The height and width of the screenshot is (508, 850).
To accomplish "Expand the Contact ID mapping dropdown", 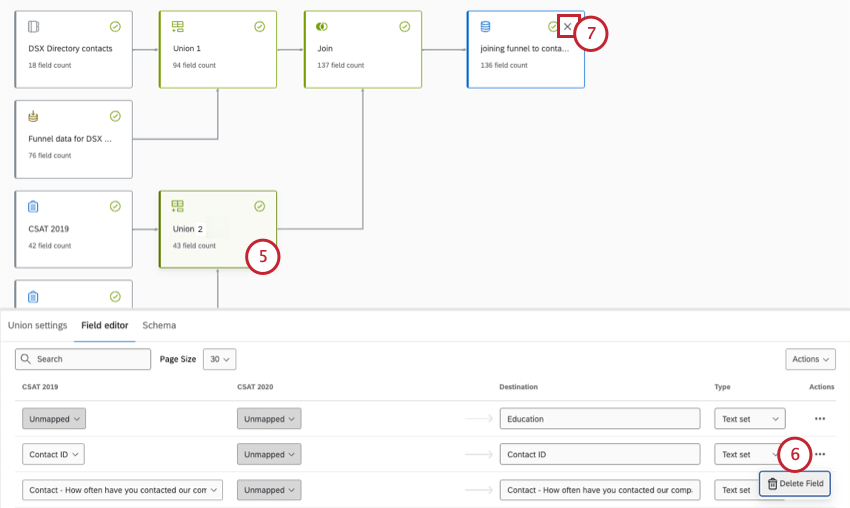I will coord(55,454).
